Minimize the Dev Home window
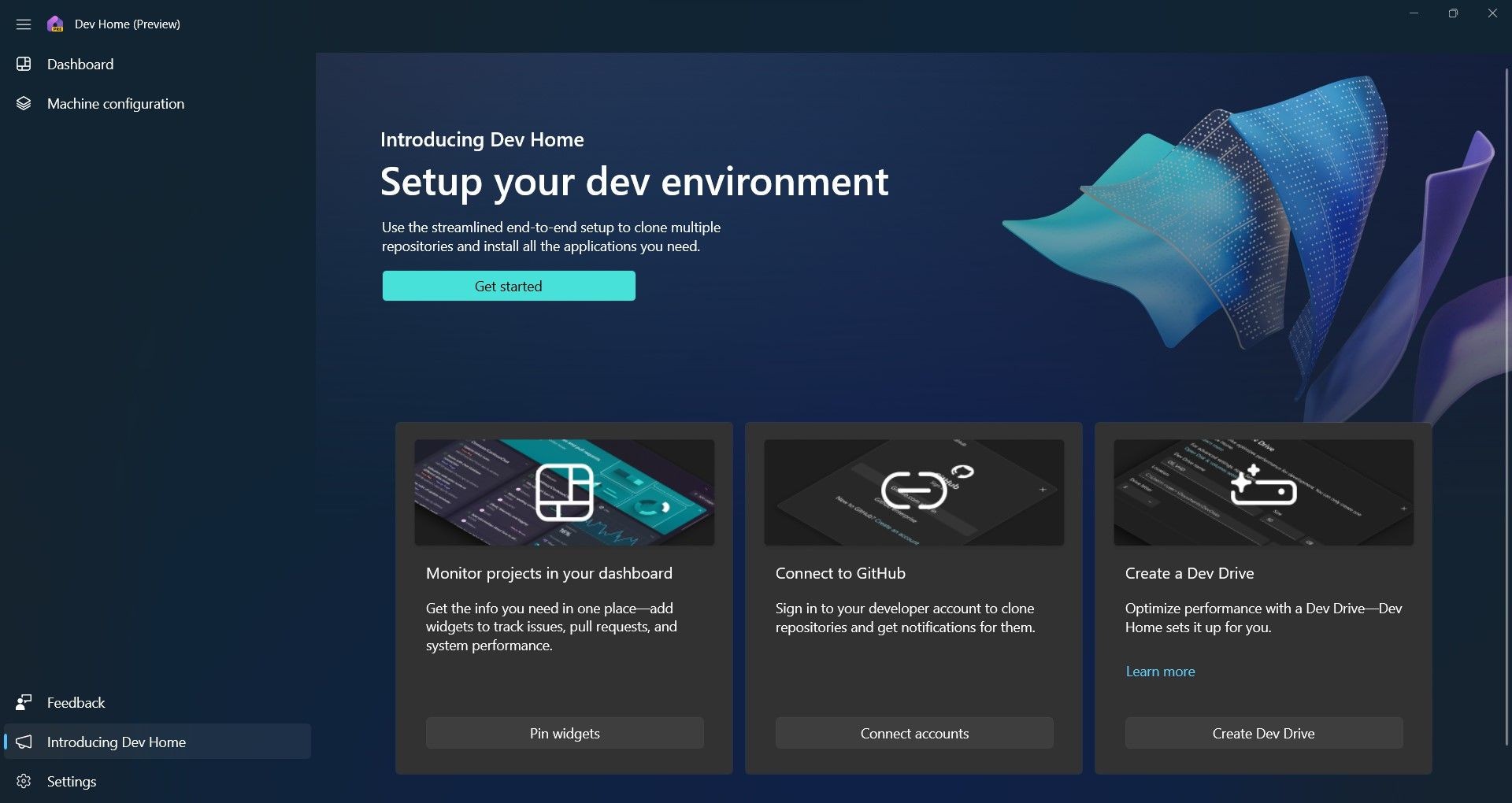Image resolution: width=1512 pixels, height=803 pixels. pyautogui.click(x=1414, y=13)
